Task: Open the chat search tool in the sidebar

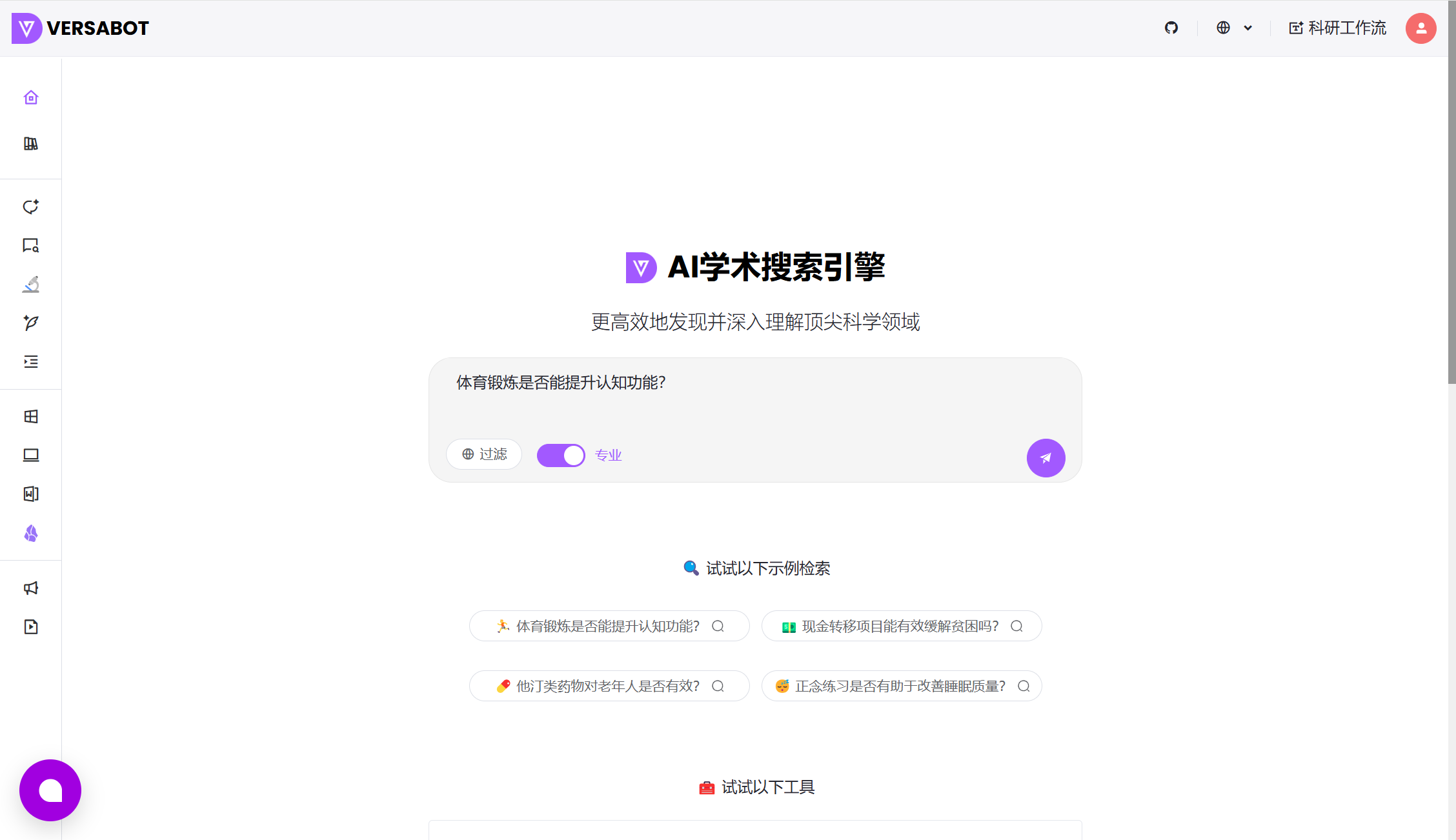Action: (x=30, y=246)
